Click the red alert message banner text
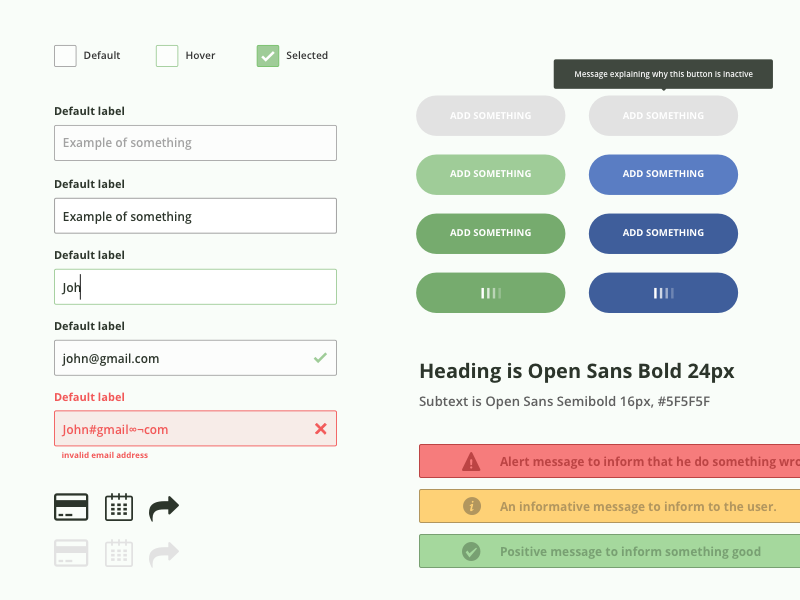The image size is (800, 600). click(x=649, y=462)
